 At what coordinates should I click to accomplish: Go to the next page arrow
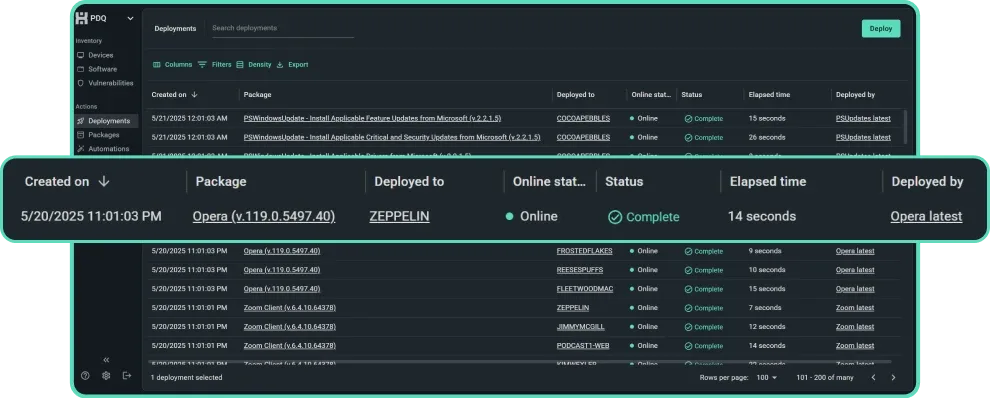[x=893, y=377]
